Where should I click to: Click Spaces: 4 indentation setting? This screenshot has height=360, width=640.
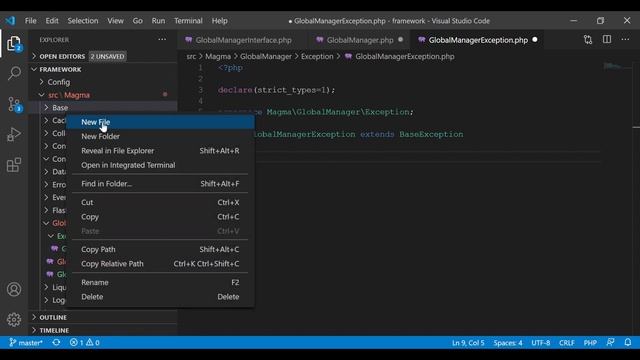[x=508, y=342]
